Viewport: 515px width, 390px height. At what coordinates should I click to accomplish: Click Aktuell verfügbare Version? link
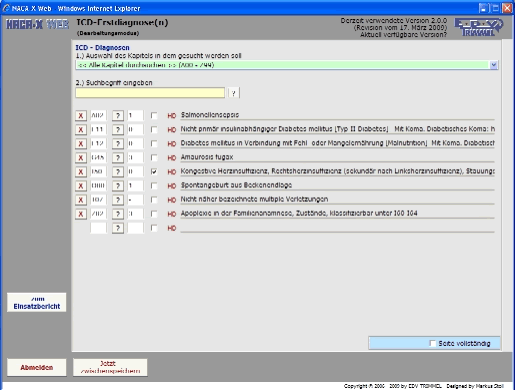coord(403,35)
